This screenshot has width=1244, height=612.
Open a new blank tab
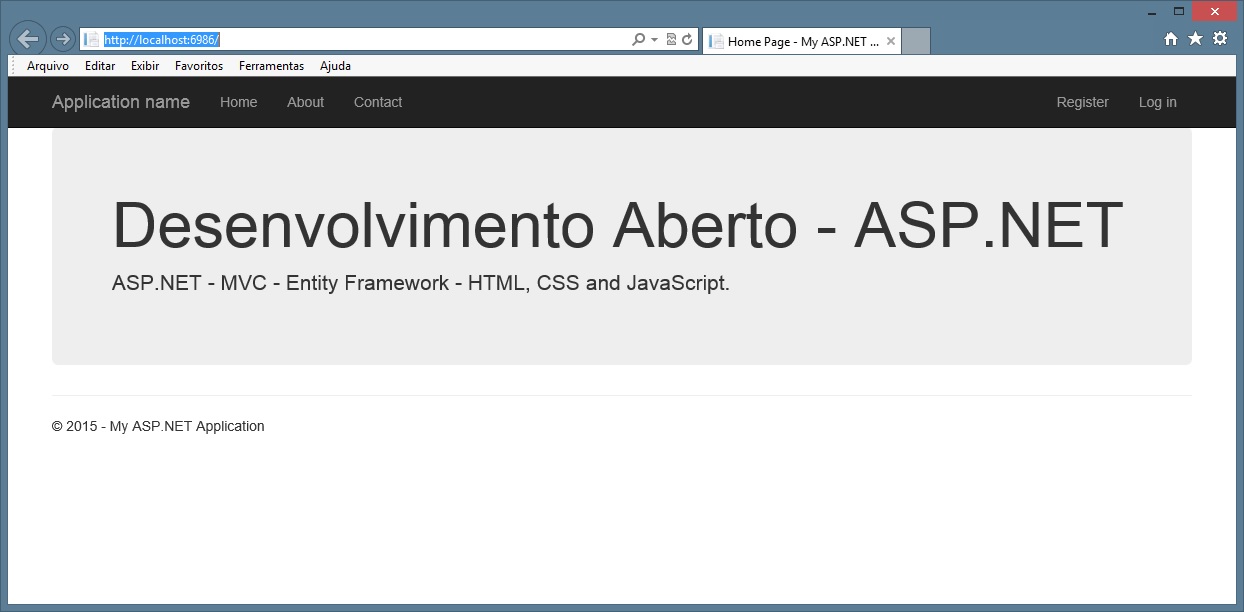point(916,41)
